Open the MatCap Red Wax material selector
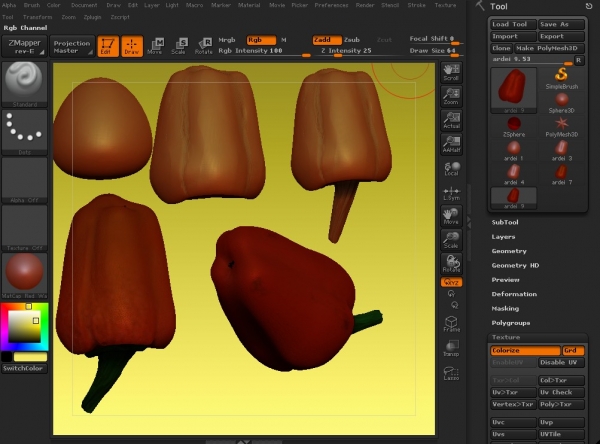600x444 pixels. (24, 276)
